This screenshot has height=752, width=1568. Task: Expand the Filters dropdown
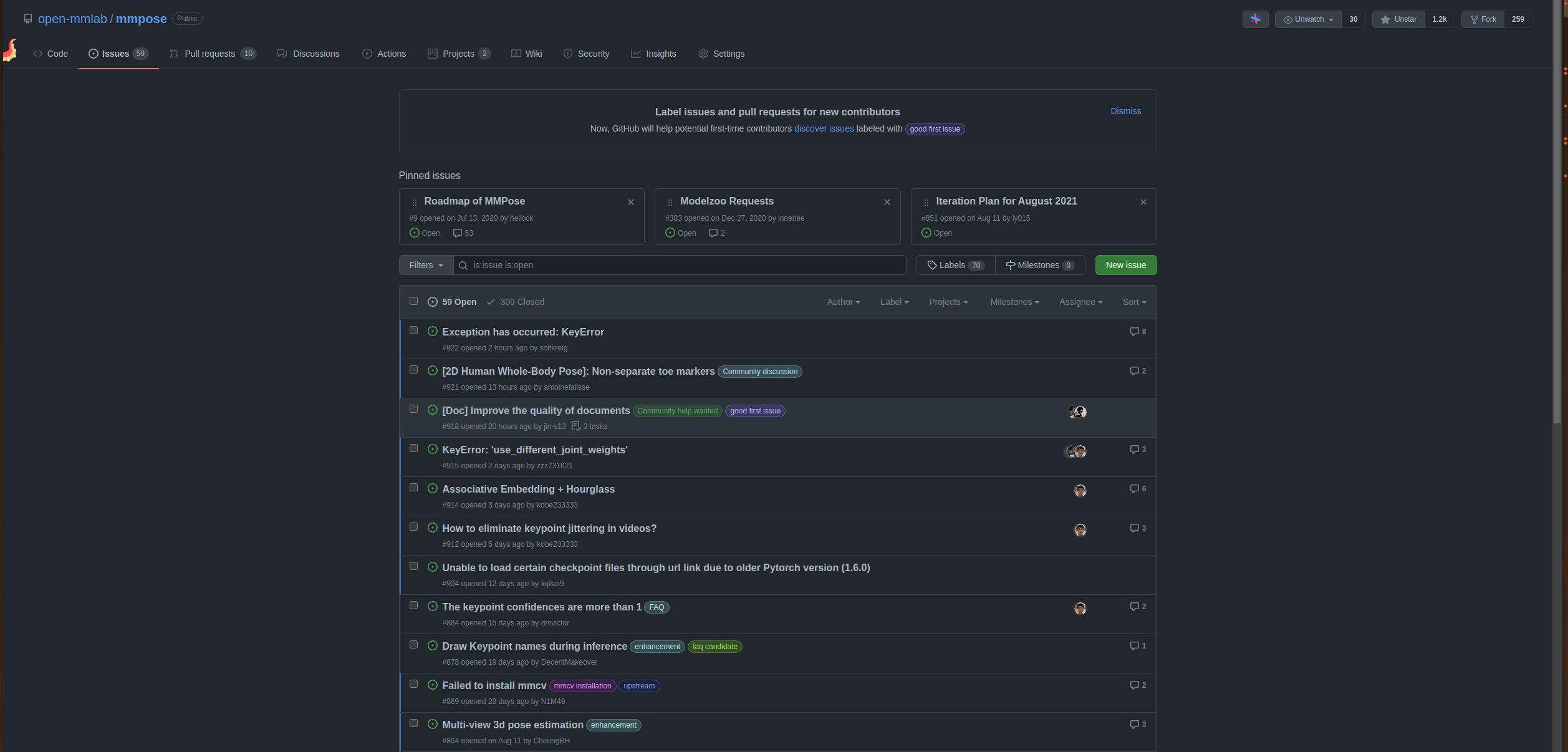coord(425,264)
